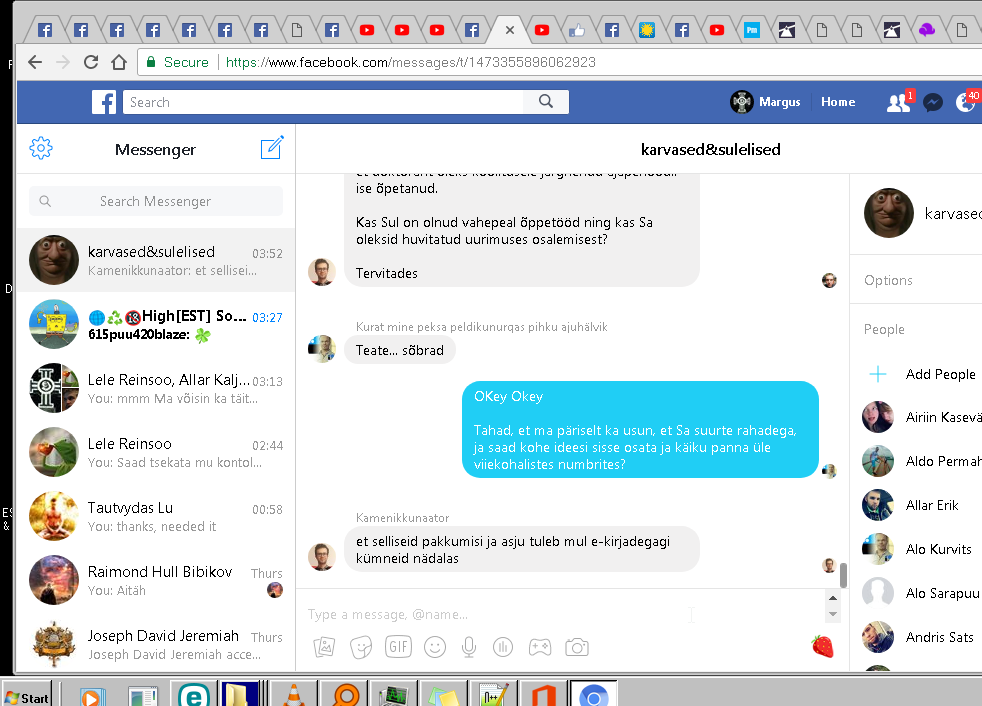Screen dimensions: 982x706
Task: Switch to the Pm icon browser tab
Action: tap(752, 30)
